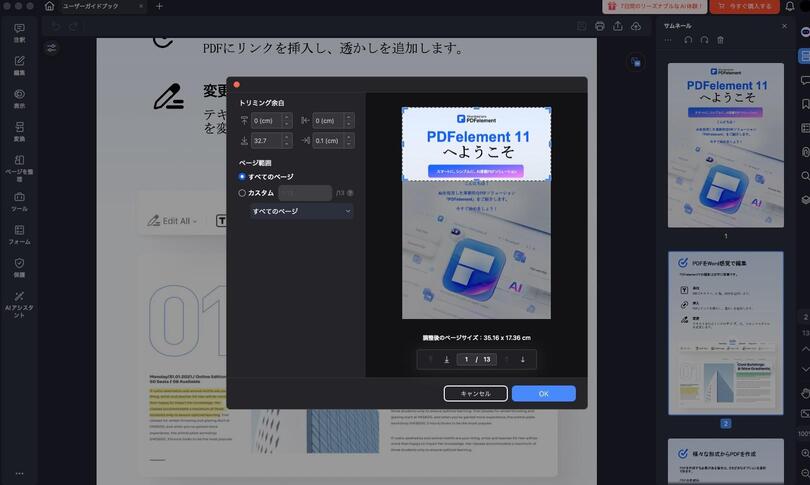Select the hand tool in right strip
The height and width of the screenshot is (485, 810).
pyautogui.click(x=805, y=393)
